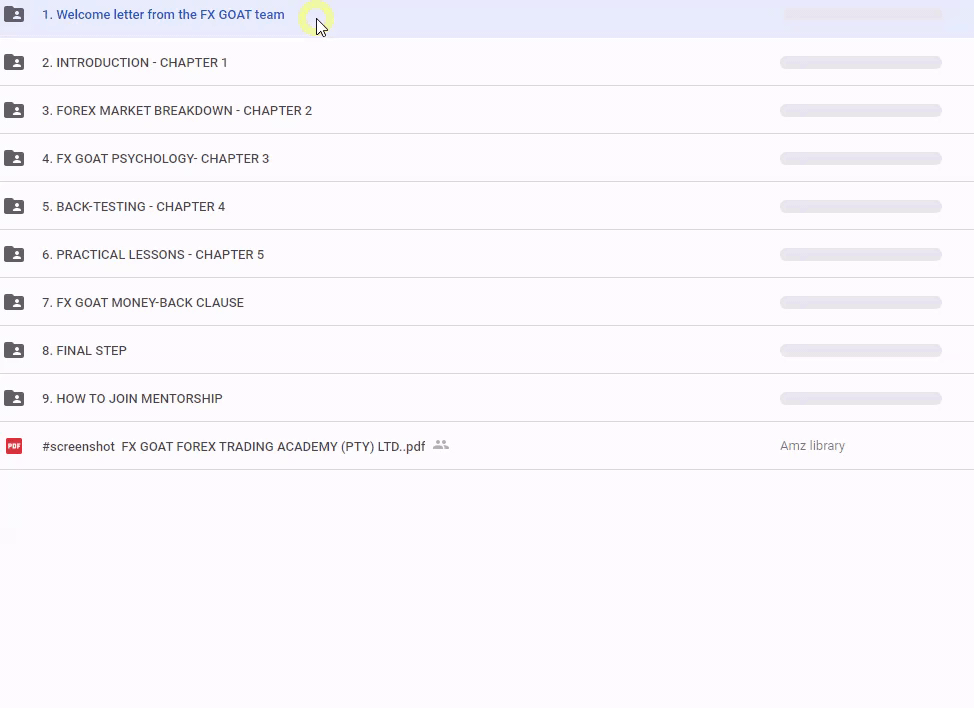Click folder icon for INTRODUCTION - CHAPTER 1
The image size is (974, 708).
tap(14, 63)
